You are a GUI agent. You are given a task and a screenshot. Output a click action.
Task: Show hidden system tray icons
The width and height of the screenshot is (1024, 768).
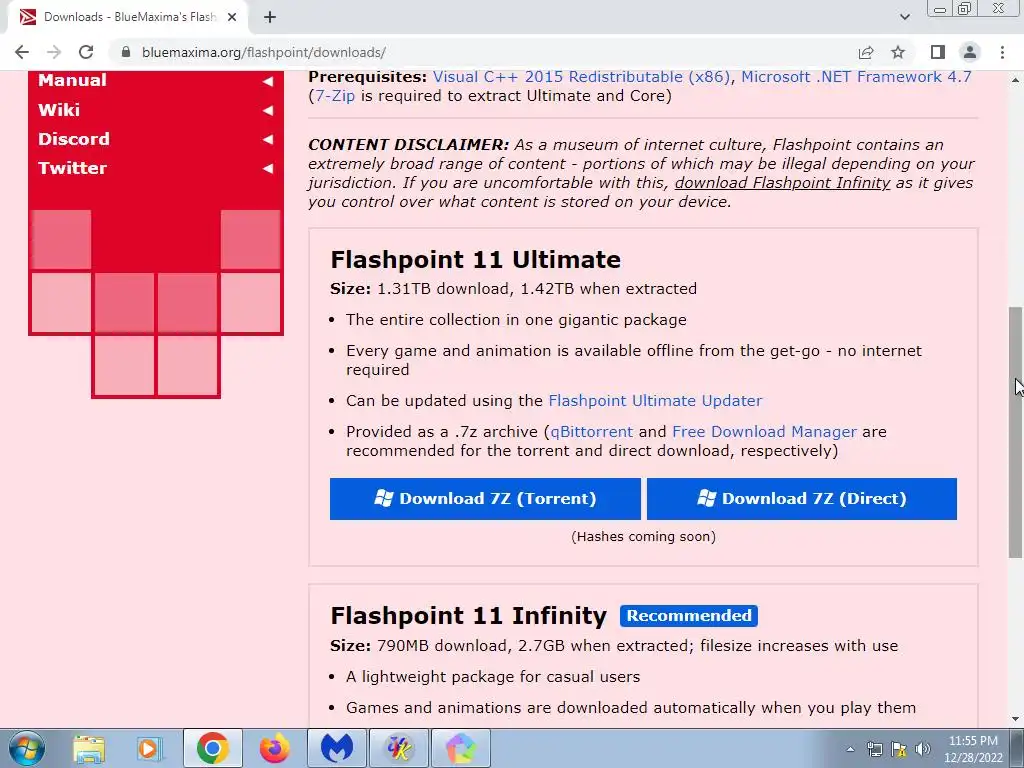pos(850,750)
